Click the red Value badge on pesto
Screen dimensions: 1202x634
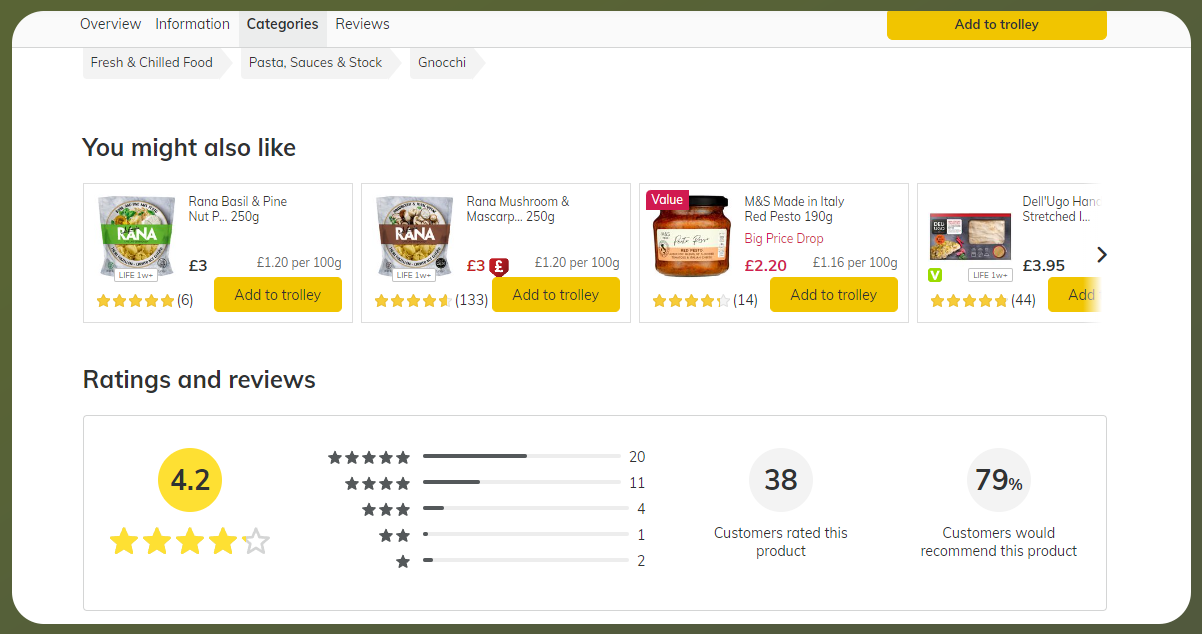click(x=667, y=200)
